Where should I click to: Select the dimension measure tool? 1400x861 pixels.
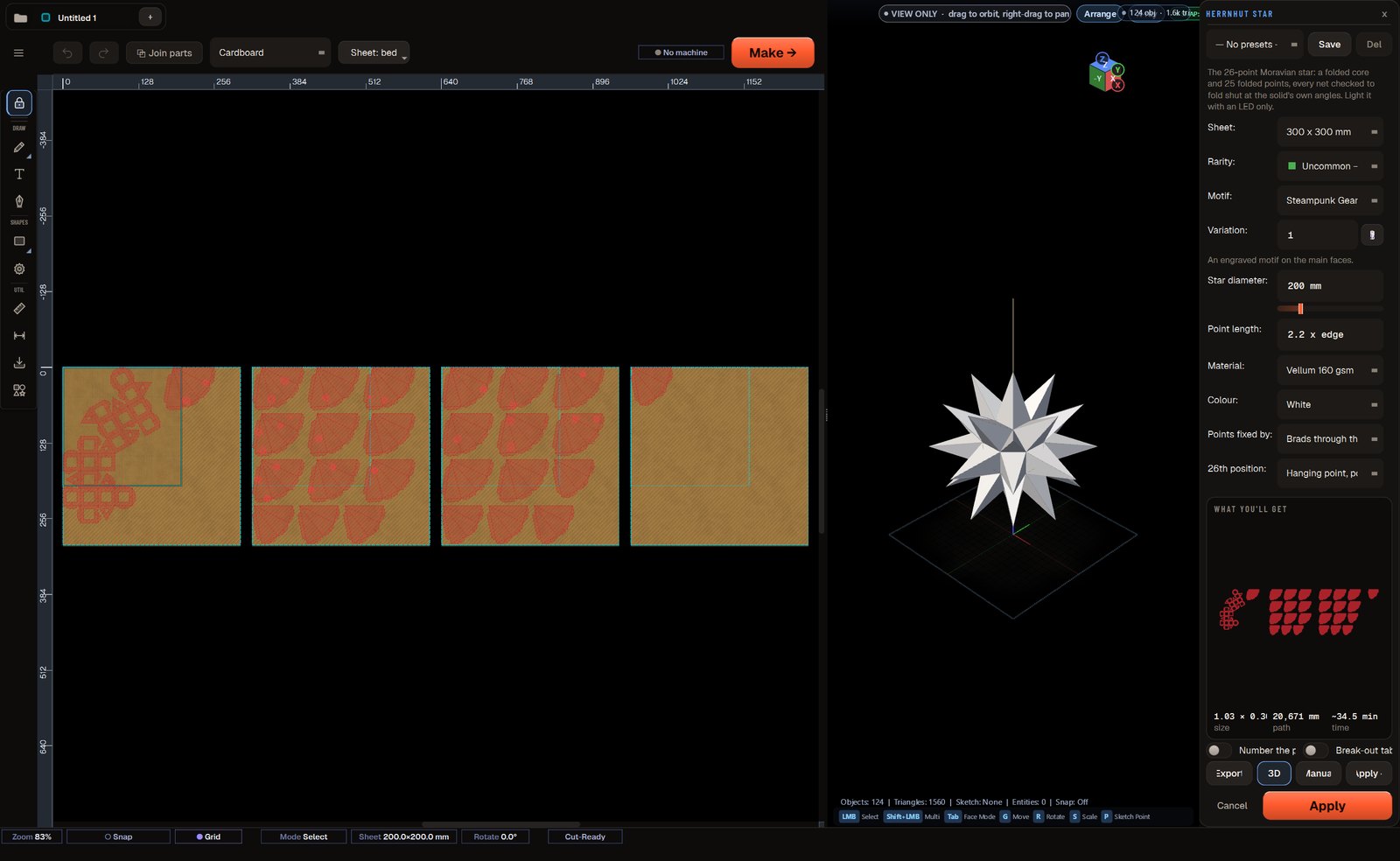point(19,336)
